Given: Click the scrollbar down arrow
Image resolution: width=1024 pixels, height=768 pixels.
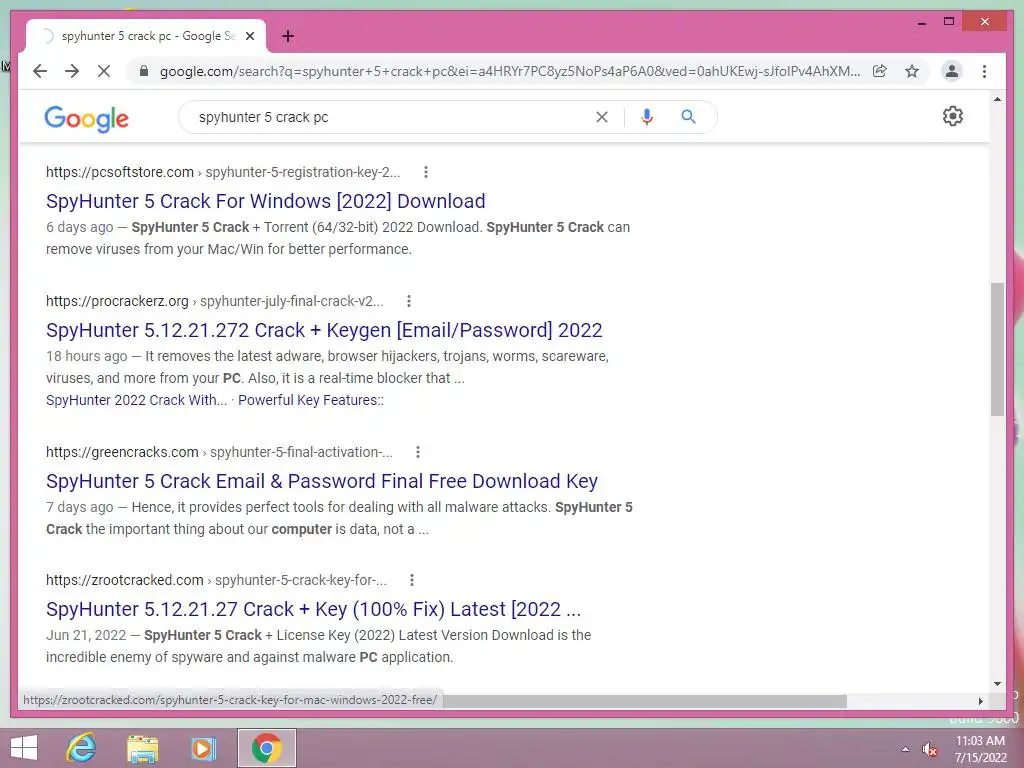Looking at the screenshot, I should pos(997,684).
